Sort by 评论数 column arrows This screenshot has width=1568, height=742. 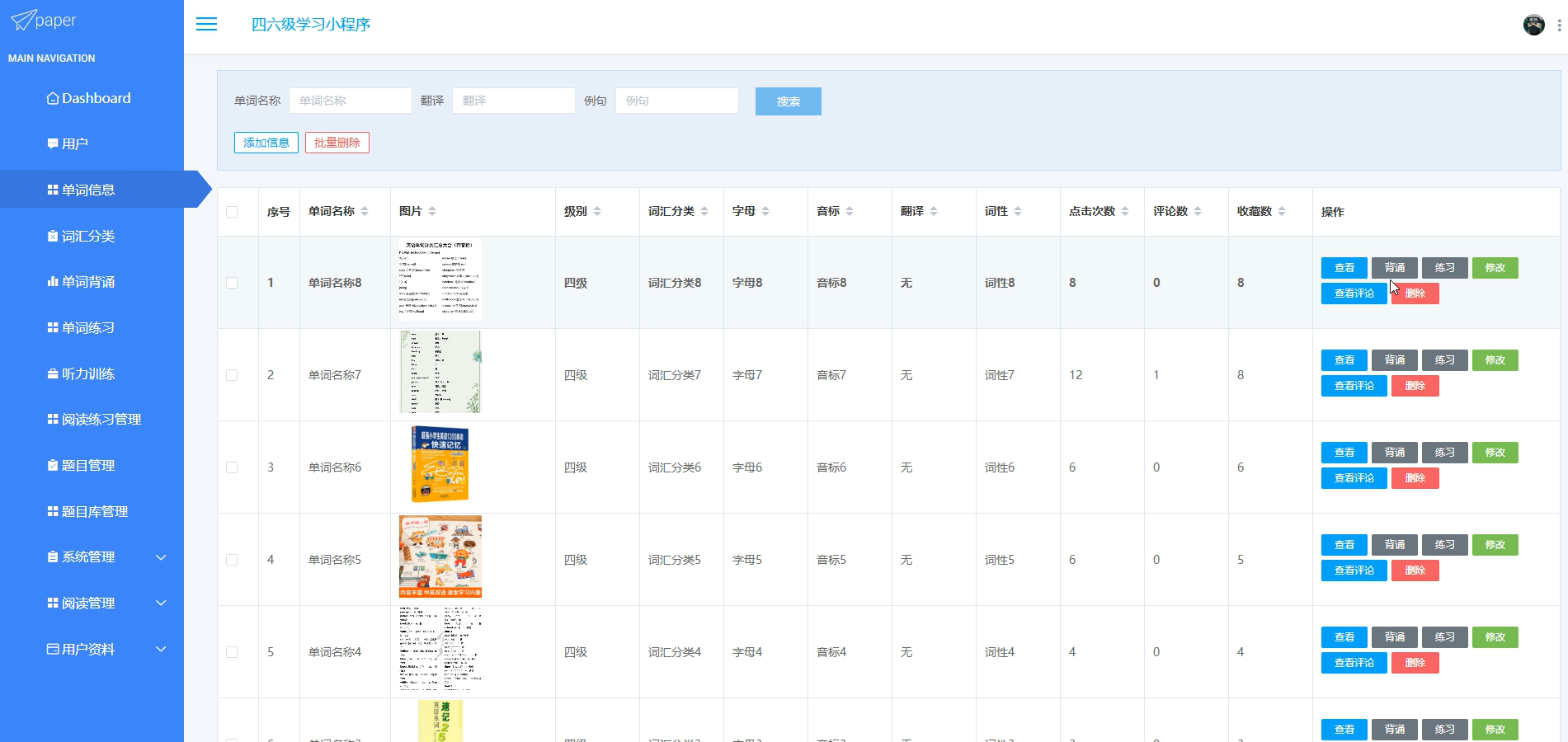pos(1198,212)
